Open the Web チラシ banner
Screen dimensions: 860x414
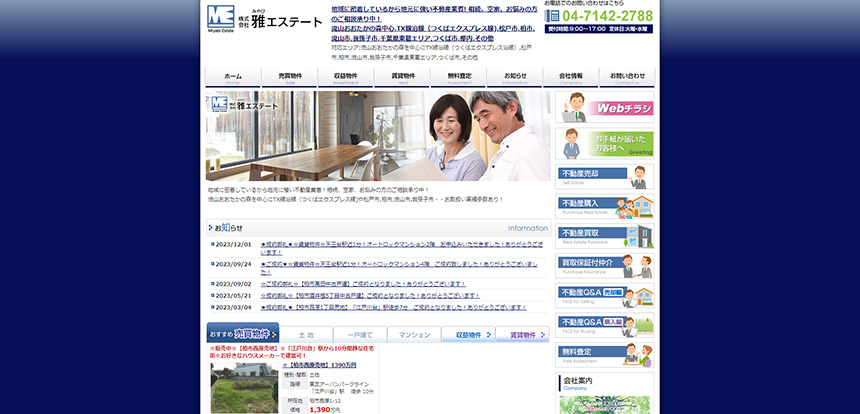(x=604, y=107)
